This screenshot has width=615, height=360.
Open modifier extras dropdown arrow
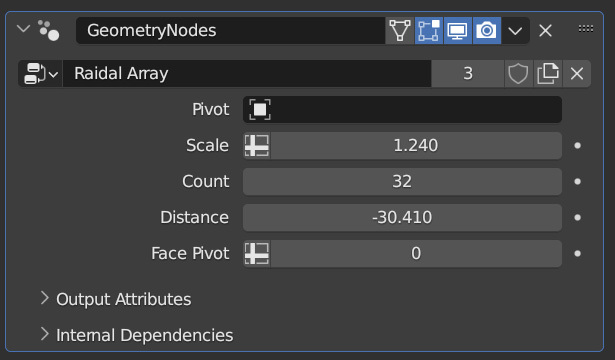pyautogui.click(x=515, y=31)
